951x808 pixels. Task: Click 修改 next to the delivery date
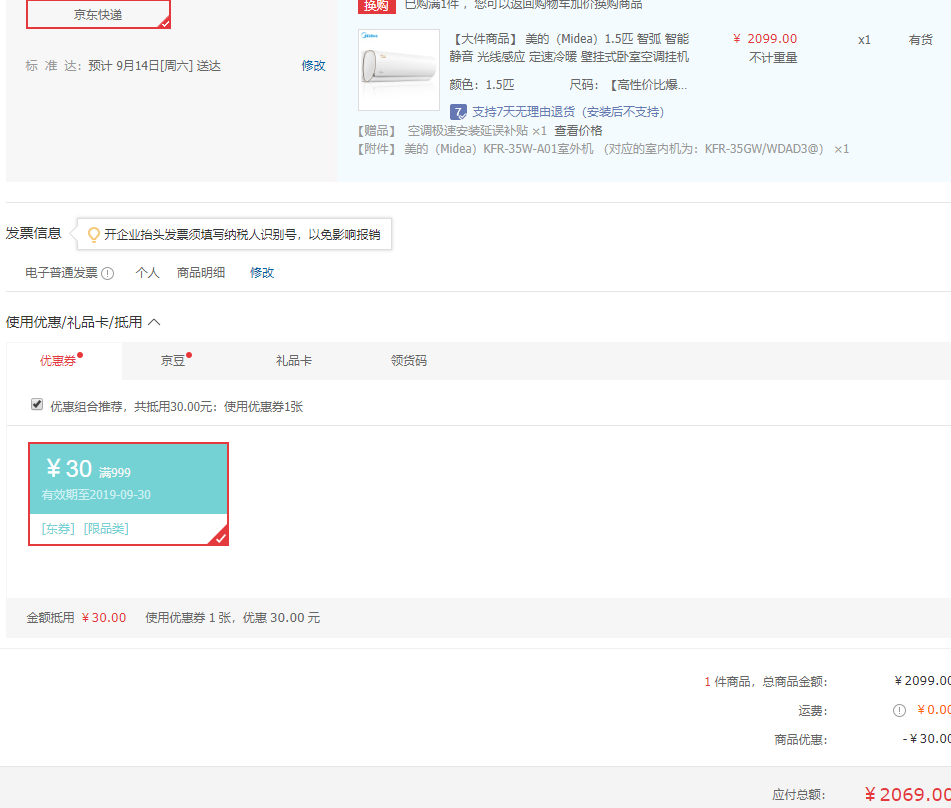pyautogui.click(x=314, y=66)
